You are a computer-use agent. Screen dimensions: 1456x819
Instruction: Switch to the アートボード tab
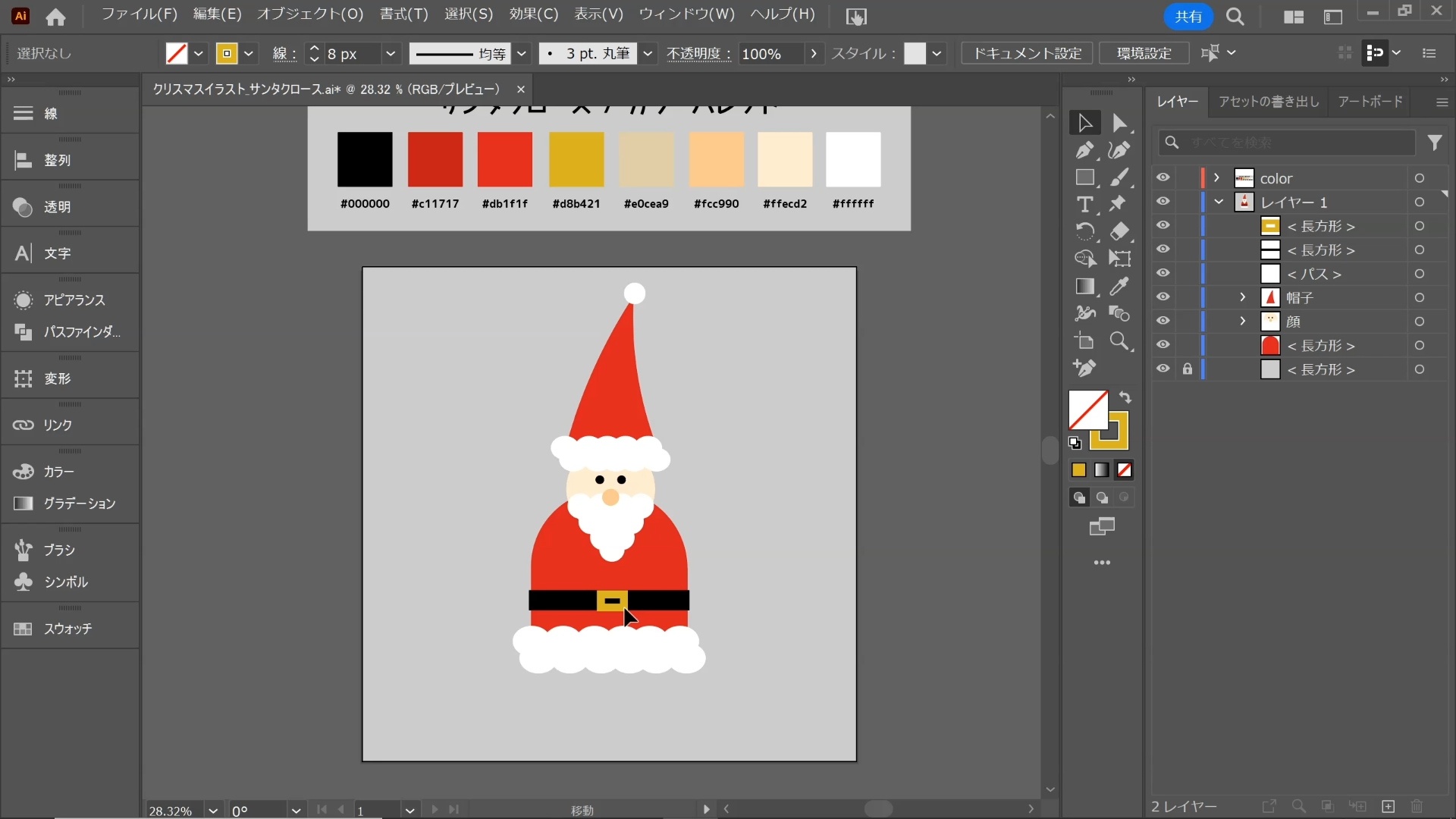tap(1370, 102)
